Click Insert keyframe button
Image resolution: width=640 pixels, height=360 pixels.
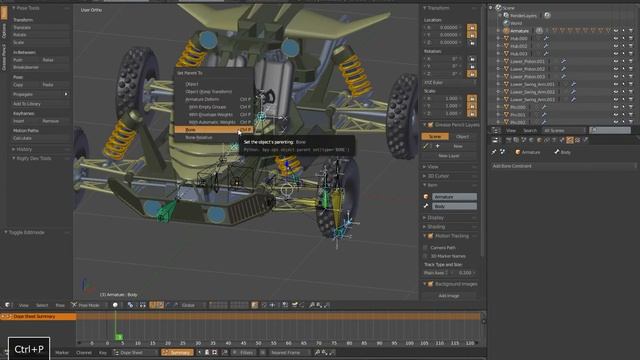pyautogui.click(x=26, y=121)
